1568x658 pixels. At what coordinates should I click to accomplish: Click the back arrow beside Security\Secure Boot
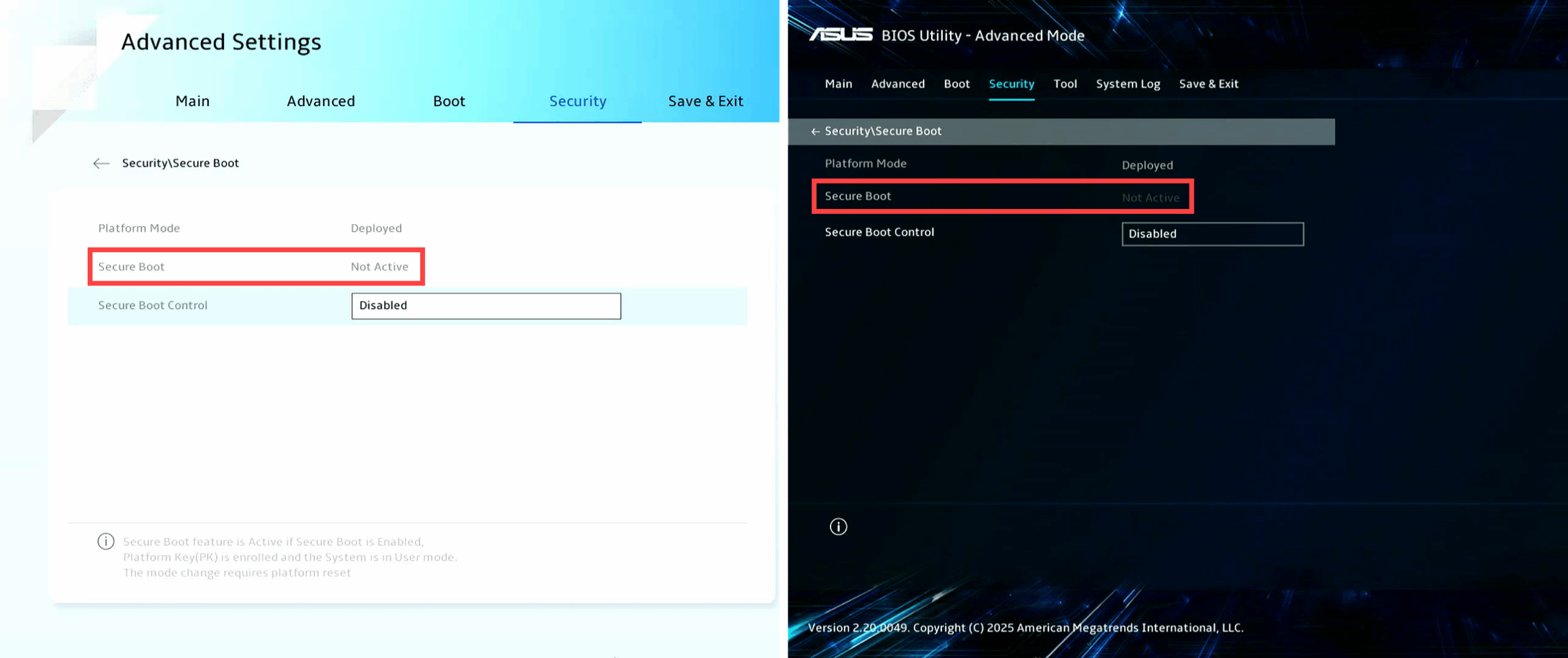click(x=102, y=163)
